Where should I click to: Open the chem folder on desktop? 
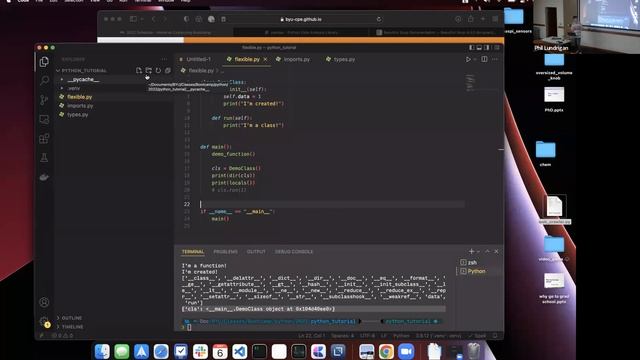click(x=545, y=153)
